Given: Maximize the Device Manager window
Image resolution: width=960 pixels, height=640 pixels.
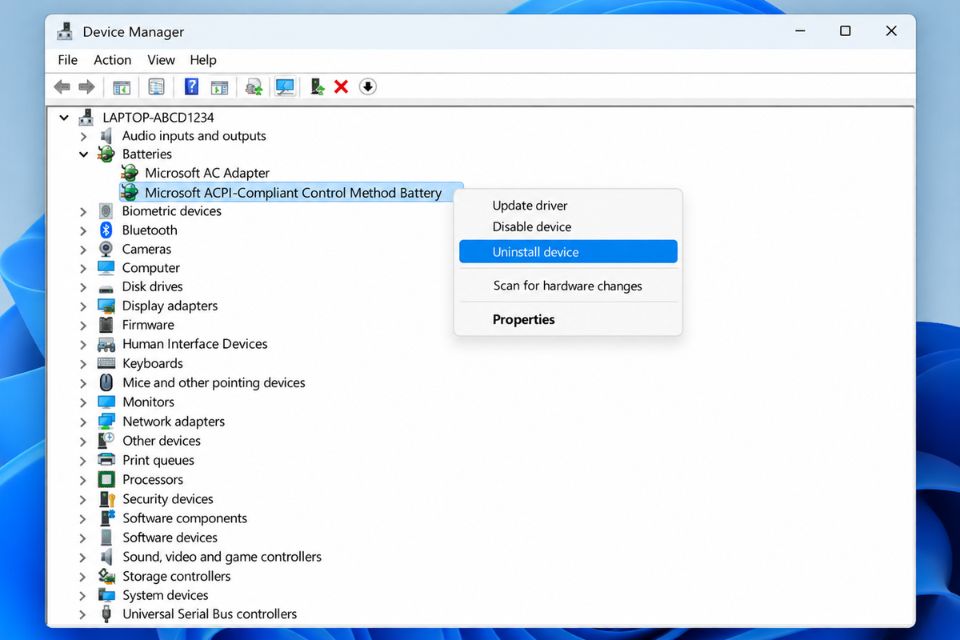Looking at the screenshot, I should pos(845,31).
